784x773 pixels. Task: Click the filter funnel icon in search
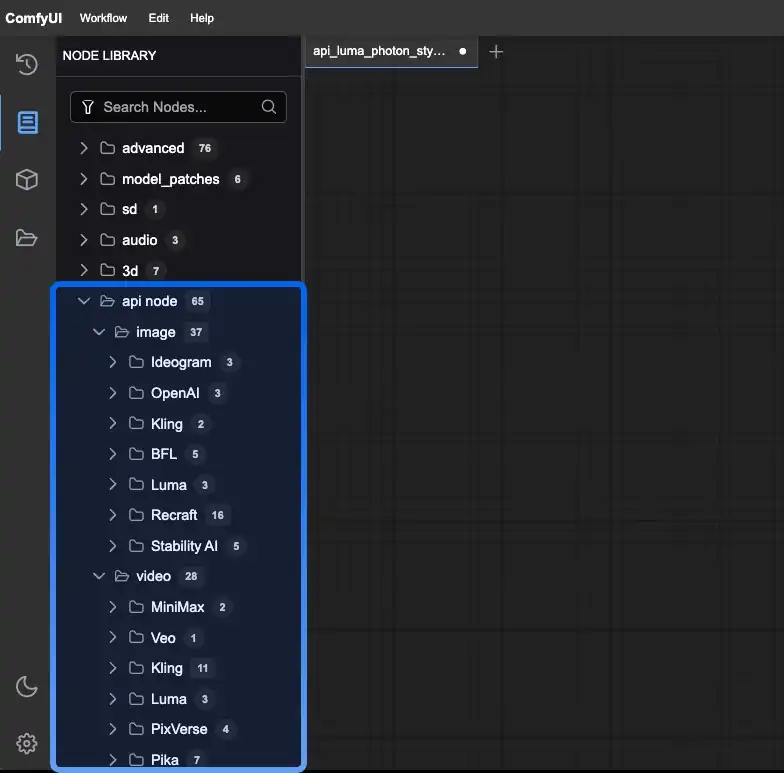coord(88,107)
